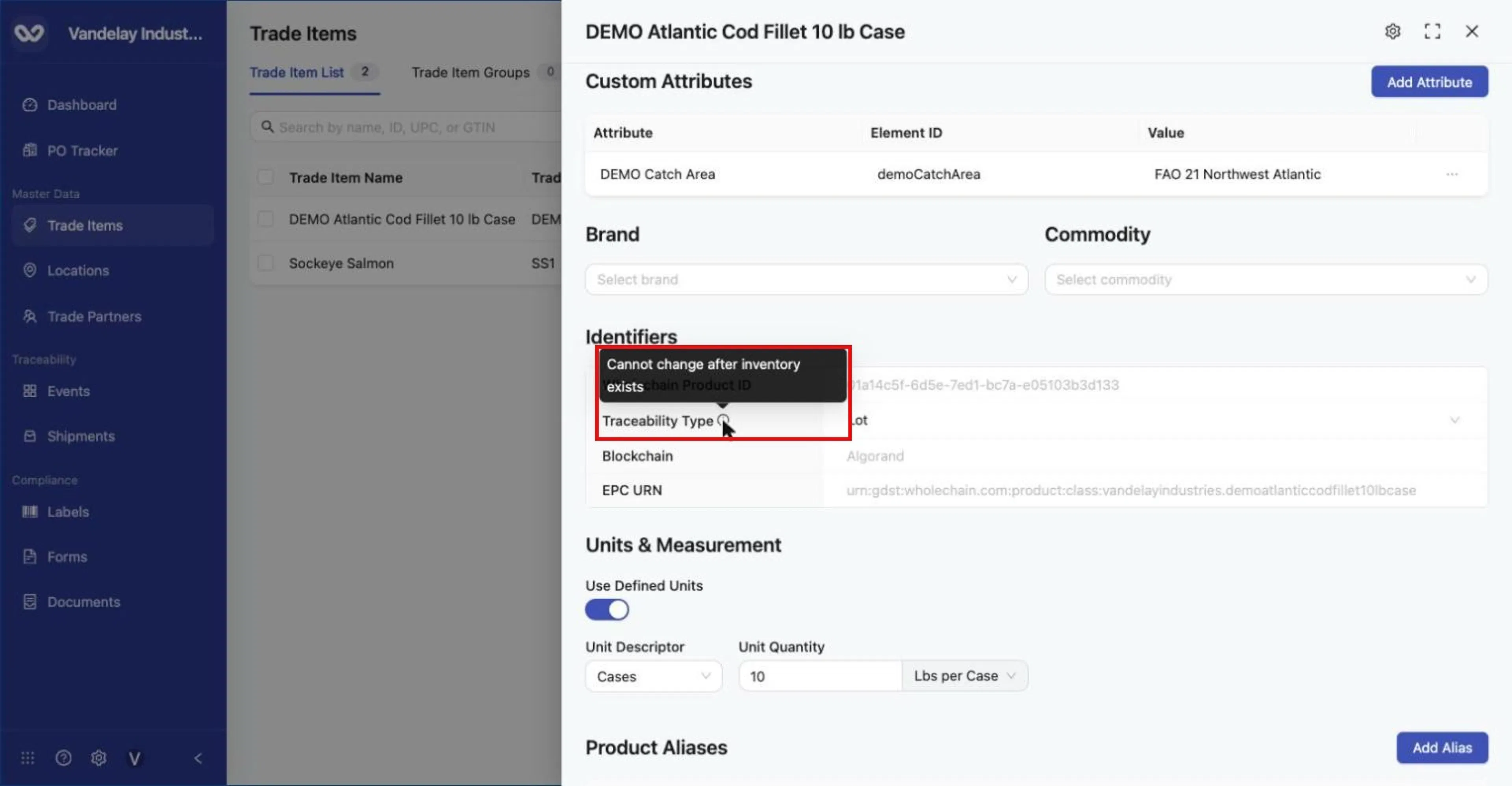
Task: Open Locations in the sidebar
Action: [x=78, y=271]
